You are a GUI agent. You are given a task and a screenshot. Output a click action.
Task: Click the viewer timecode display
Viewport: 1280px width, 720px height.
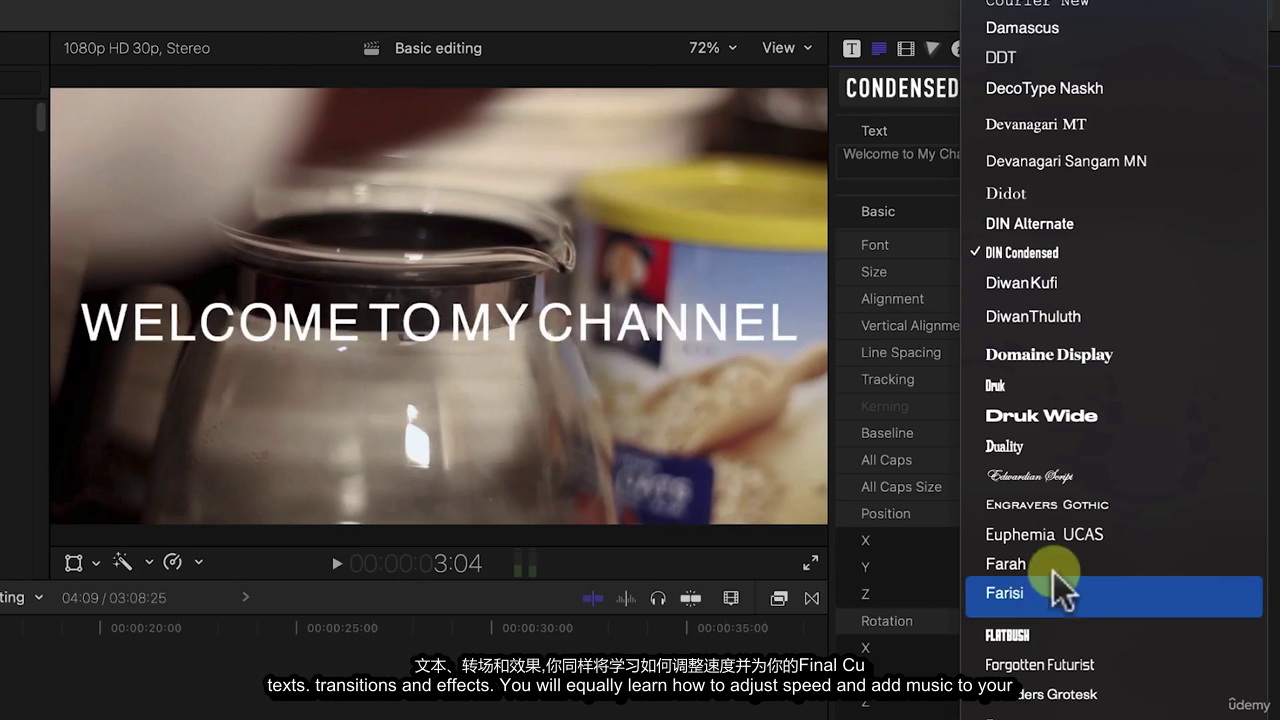416,564
